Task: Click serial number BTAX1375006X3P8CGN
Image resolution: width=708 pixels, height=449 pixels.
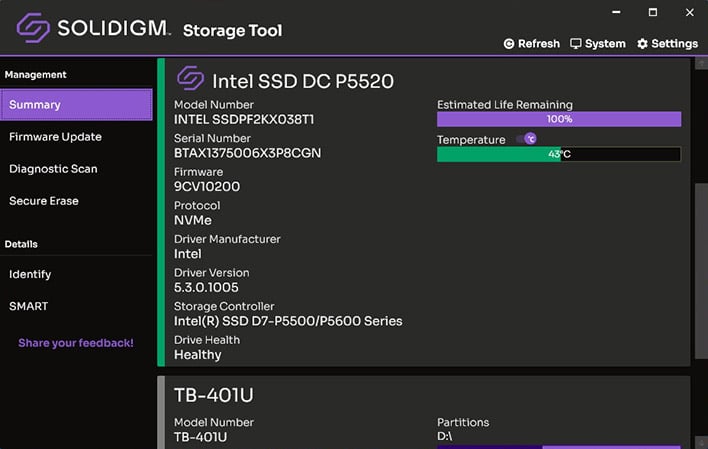Action: pos(247,154)
